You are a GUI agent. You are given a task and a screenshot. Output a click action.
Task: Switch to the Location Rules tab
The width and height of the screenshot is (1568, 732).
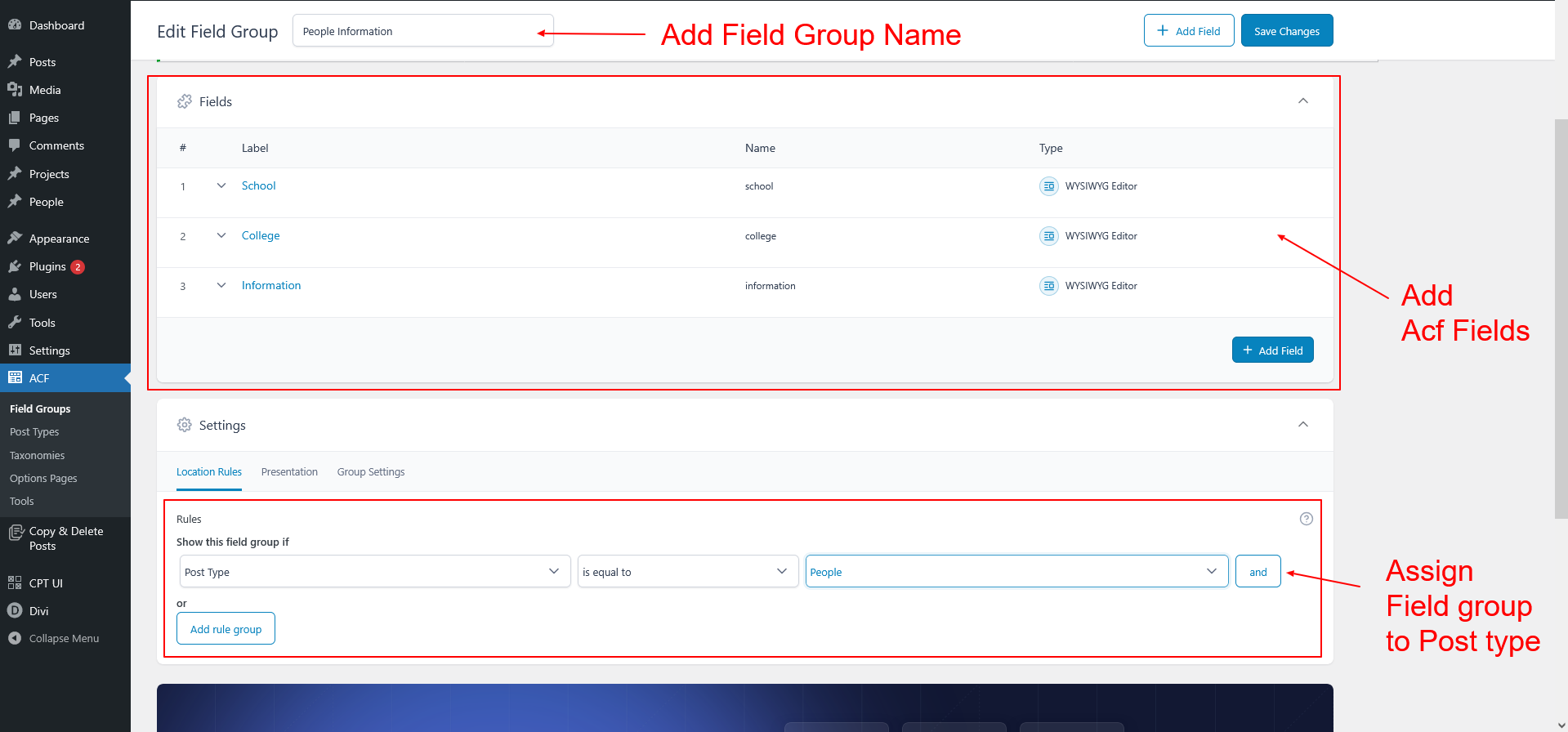(209, 472)
